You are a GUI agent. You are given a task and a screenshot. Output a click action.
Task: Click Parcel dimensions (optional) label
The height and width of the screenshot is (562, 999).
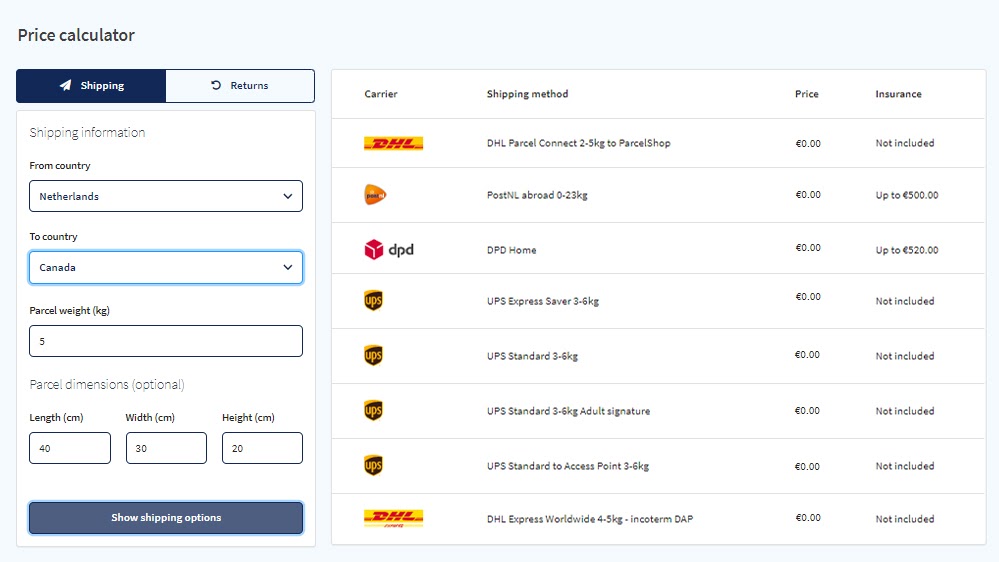coord(107,384)
